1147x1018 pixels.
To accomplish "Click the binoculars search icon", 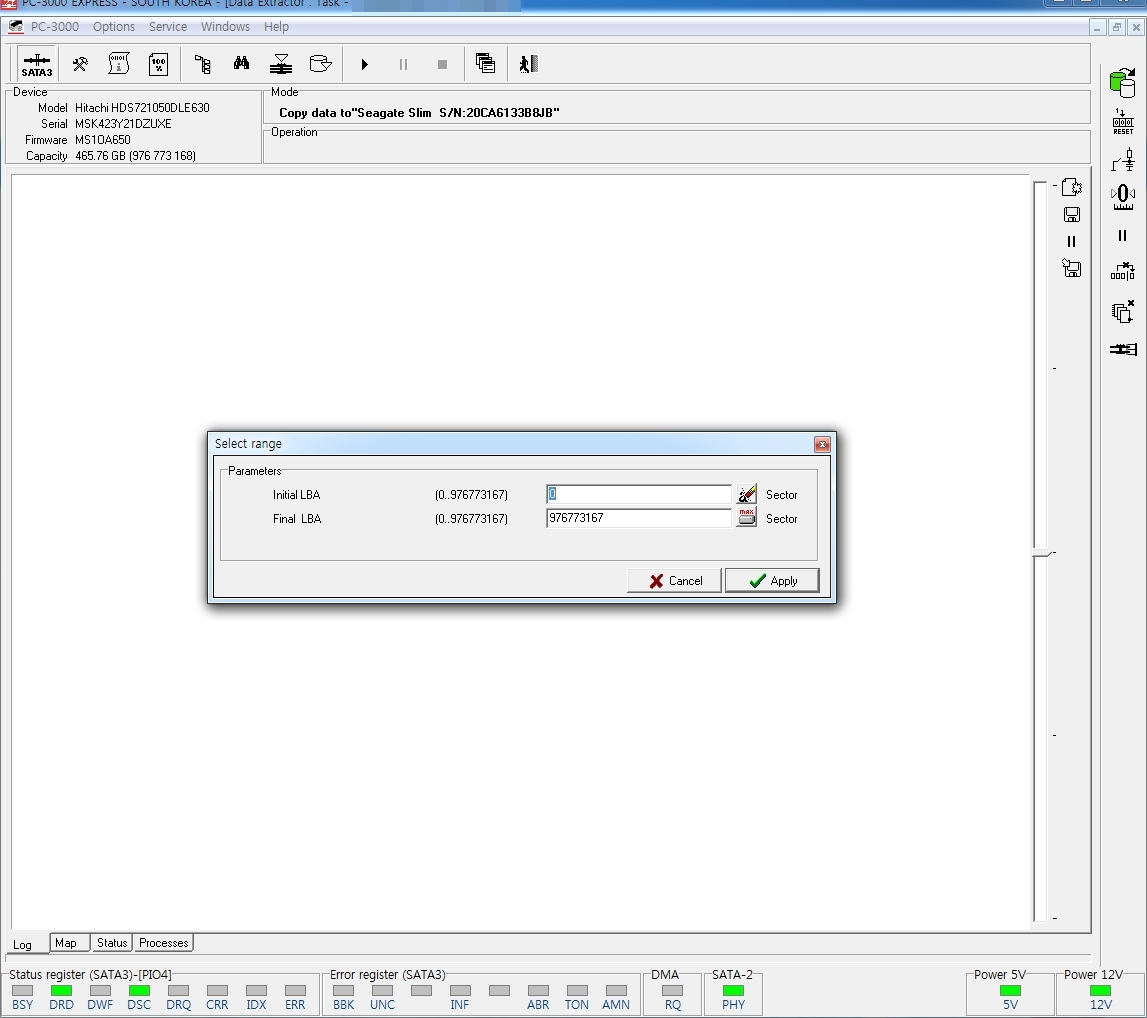I will [241, 64].
